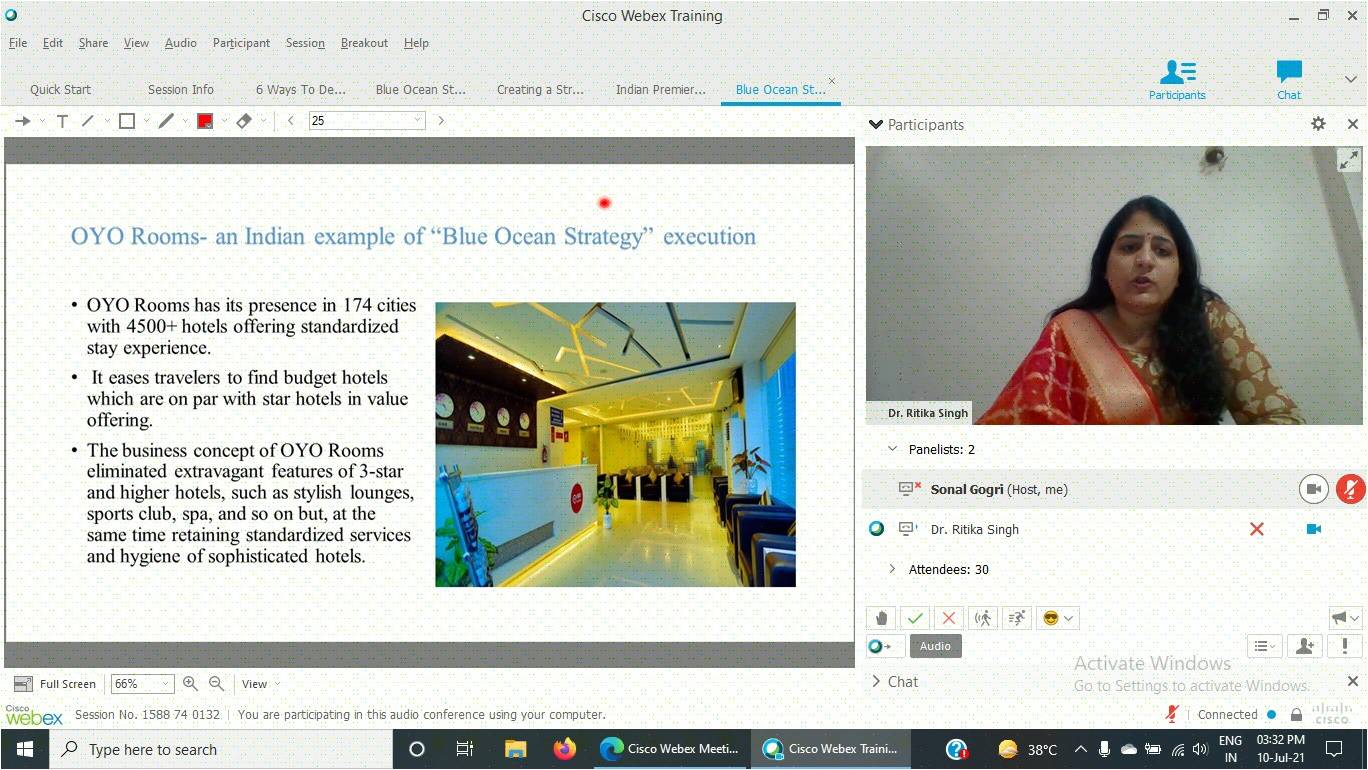The height and width of the screenshot is (770, 1368).
Task: Select the Pencil annotation tool
Action: tap(166, 121)
